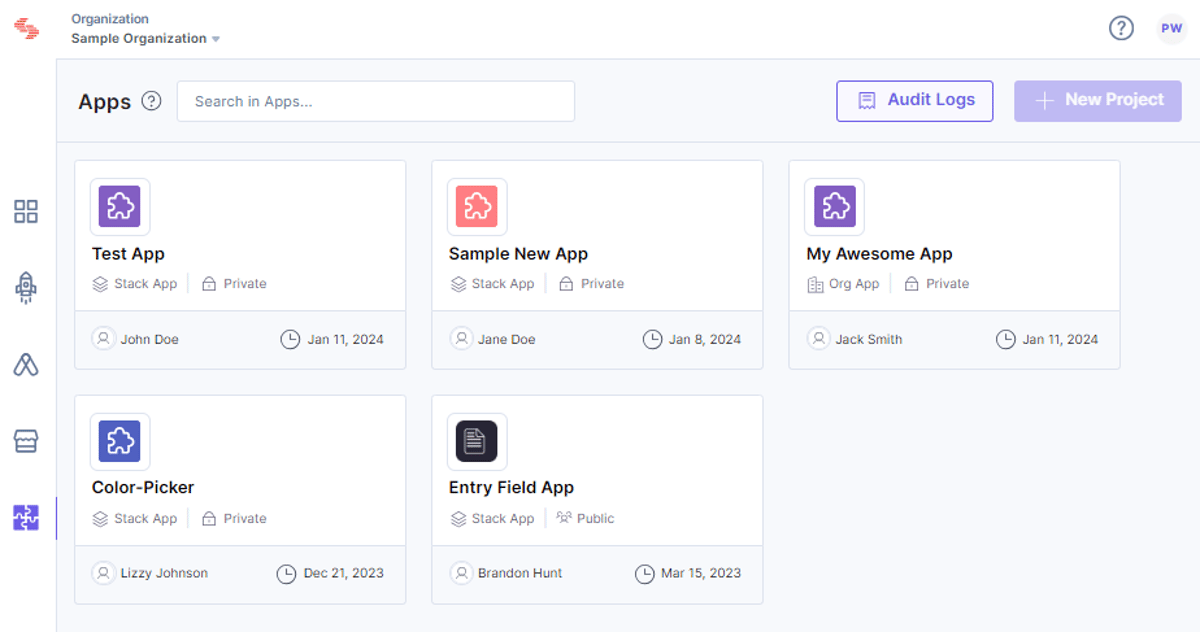Screen dimensions: 1200x632
Task: Open the Entry Field App title
Action: click(x=511, y=487)
